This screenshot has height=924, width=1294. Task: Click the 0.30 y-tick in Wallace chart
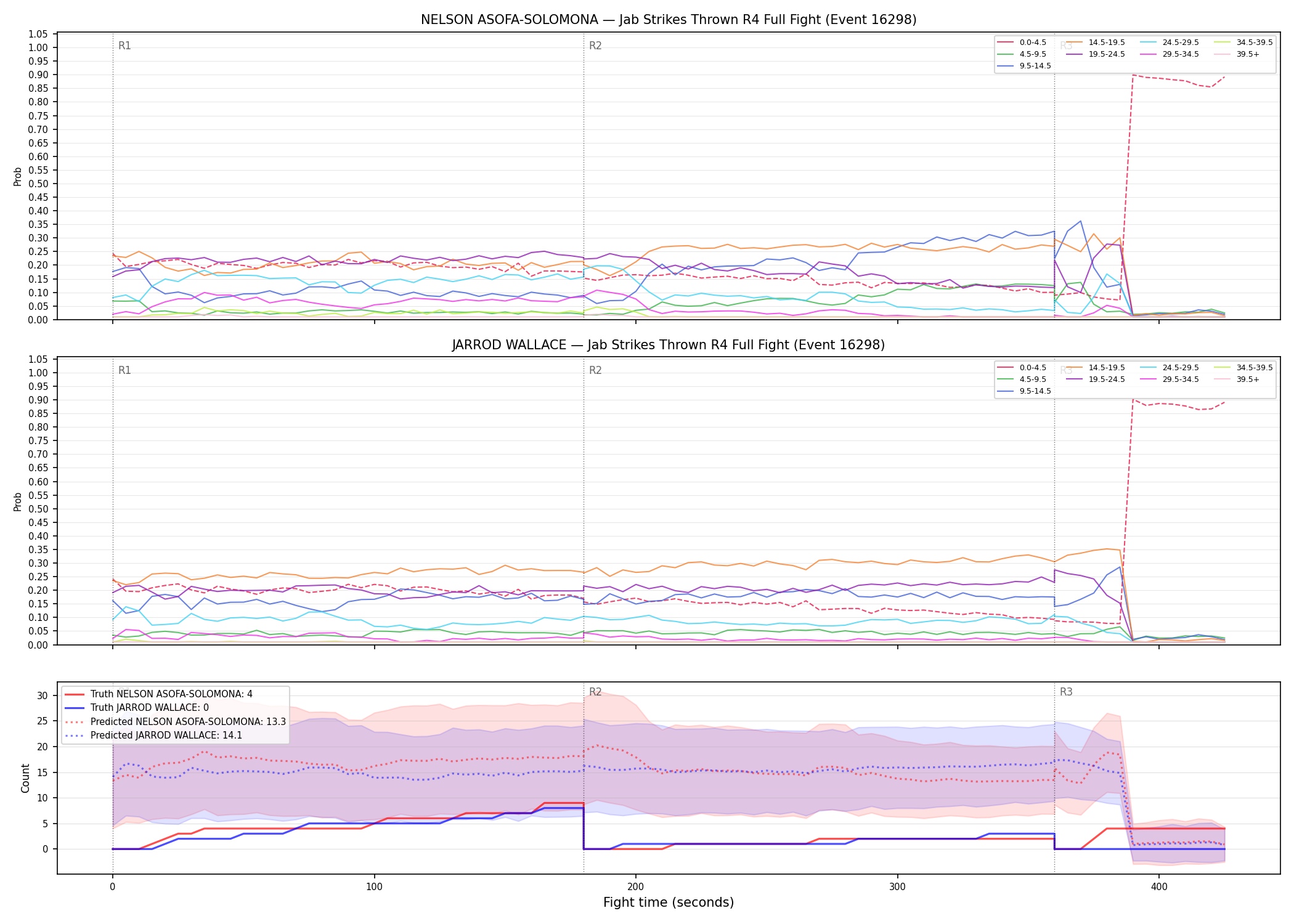tap(38, 563)
